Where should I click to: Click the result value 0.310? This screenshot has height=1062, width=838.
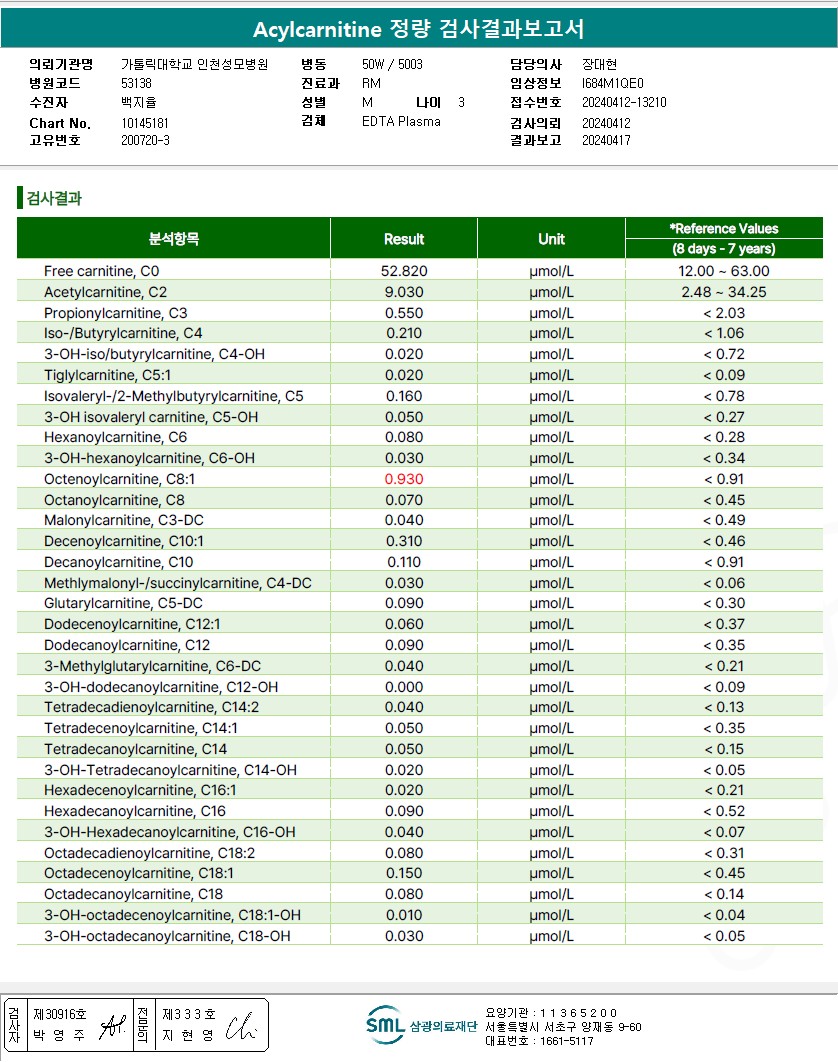[404, 541]
